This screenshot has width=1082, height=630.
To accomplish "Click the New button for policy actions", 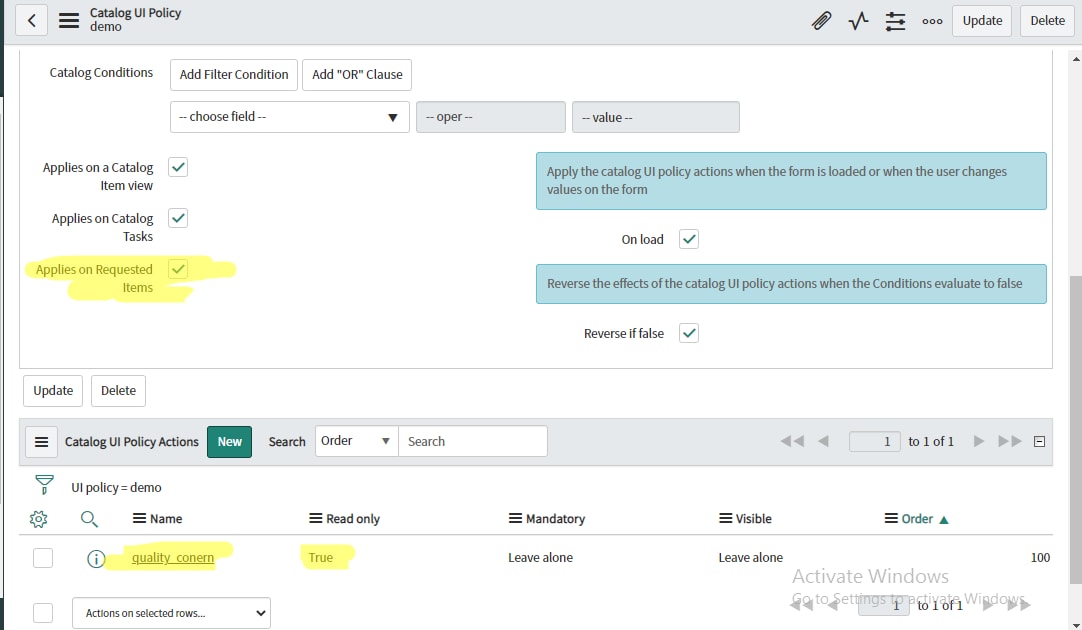I will (x=229, y=440).
